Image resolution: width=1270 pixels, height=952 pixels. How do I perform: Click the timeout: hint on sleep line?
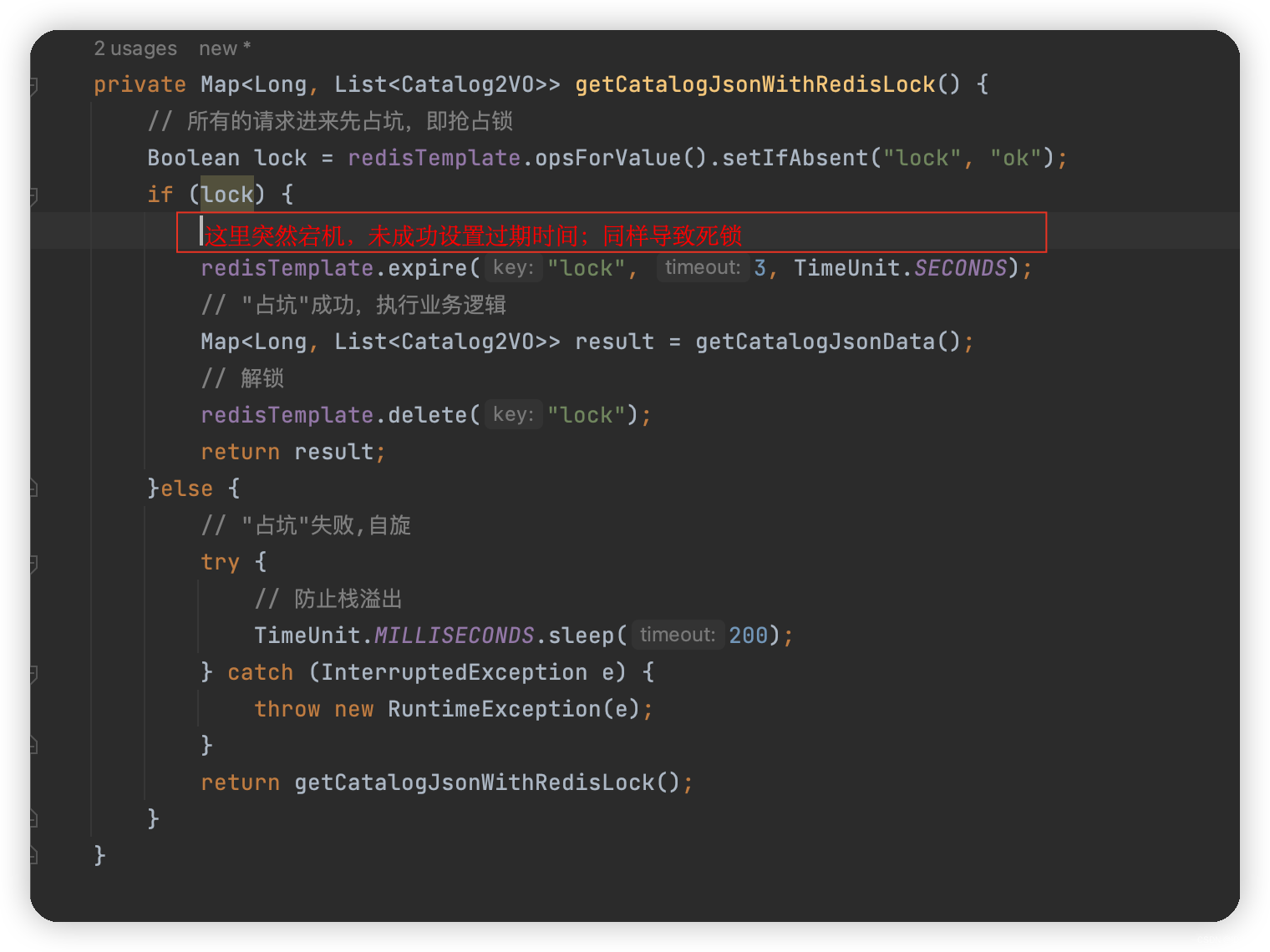coord(678,636)
